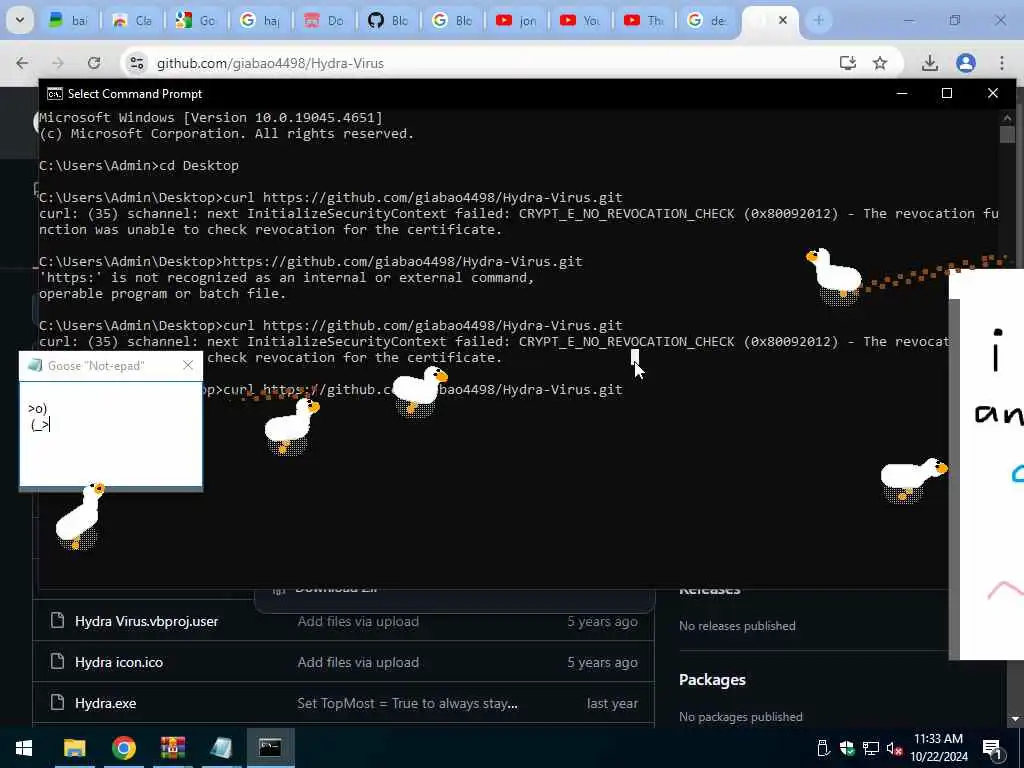View site information icon in address bar
The width and height of the screenshot is (1024, 768).
click(x=136, y=63)
